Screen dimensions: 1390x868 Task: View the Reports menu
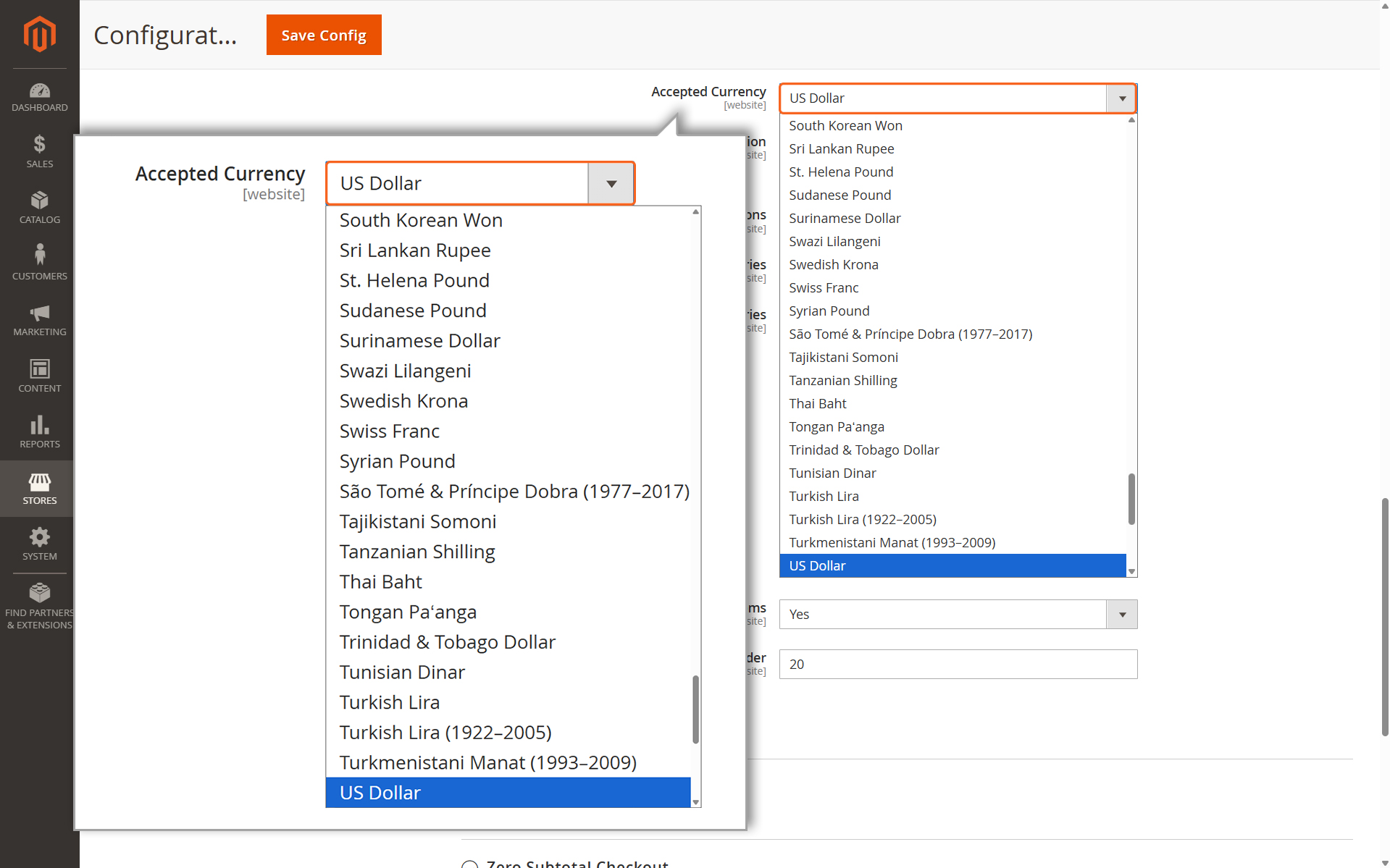tap(39, 432)
